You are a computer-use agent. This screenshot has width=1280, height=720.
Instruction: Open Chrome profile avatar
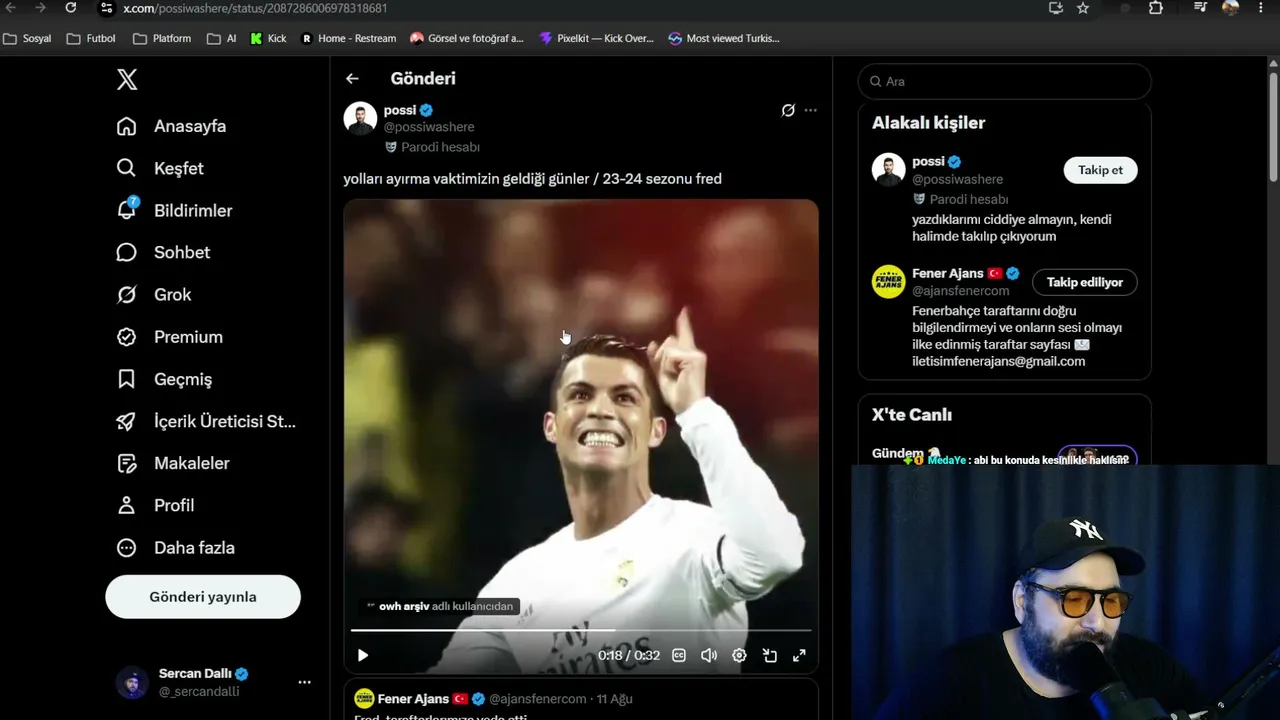[1230, 8]
